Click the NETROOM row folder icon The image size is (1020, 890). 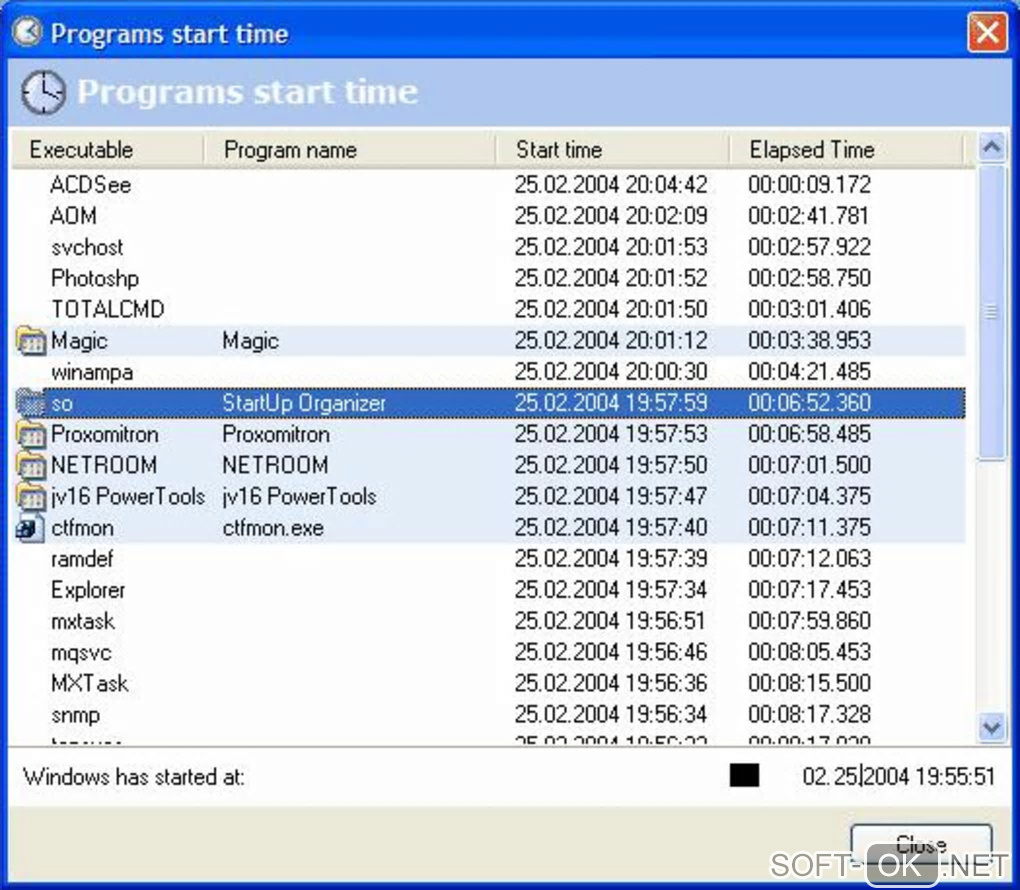[x=30, y=466]
